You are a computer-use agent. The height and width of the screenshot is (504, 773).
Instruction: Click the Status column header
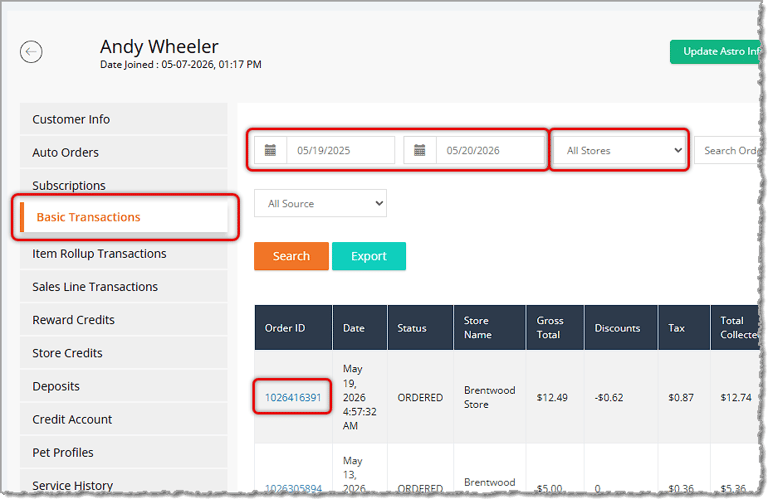(x=420, y=328)
